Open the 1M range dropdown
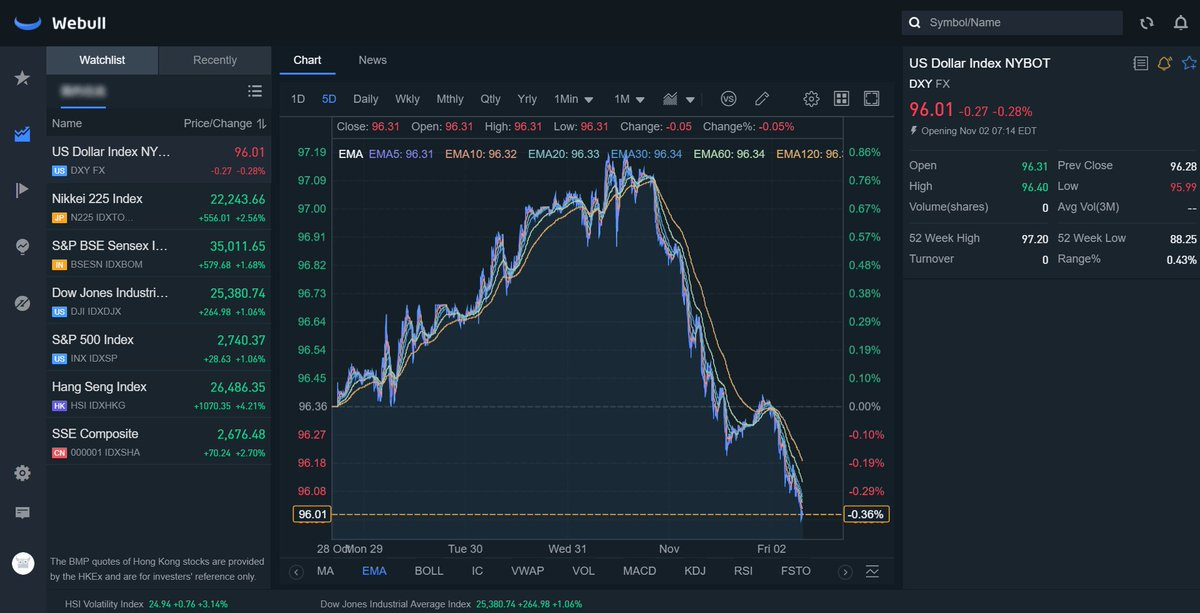The image size is (1200, 613). tap(630, 99)
